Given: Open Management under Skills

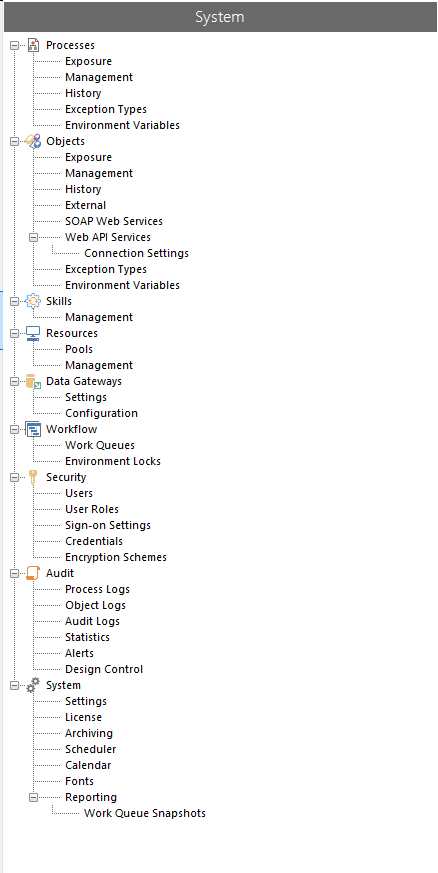Looking at the screenshot, I should [99, 317].
